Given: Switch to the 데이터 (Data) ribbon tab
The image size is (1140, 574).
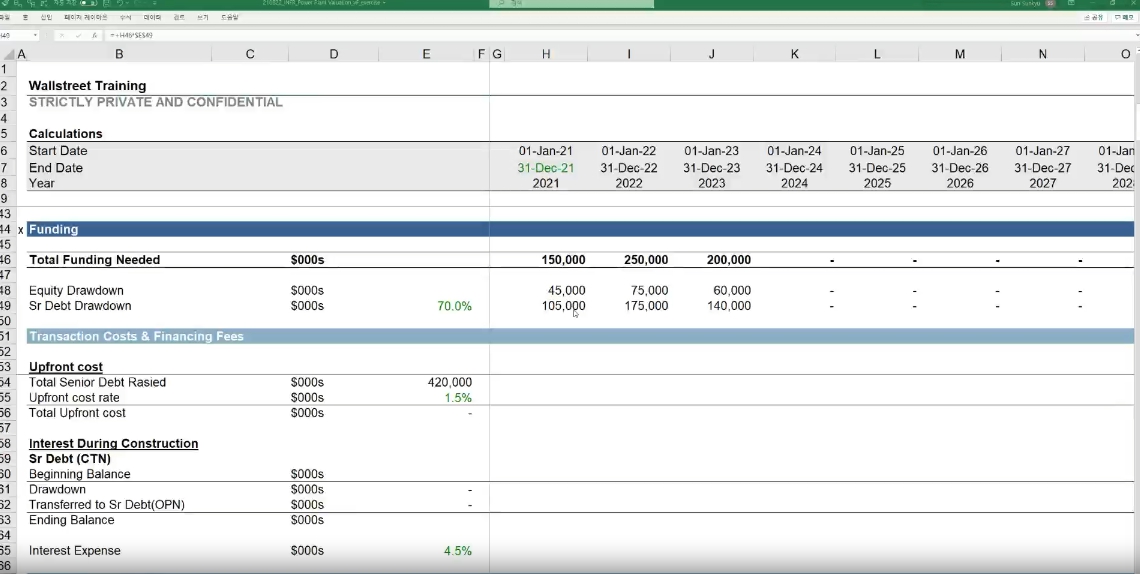Looking at the screenshot, I should (152, 18).
